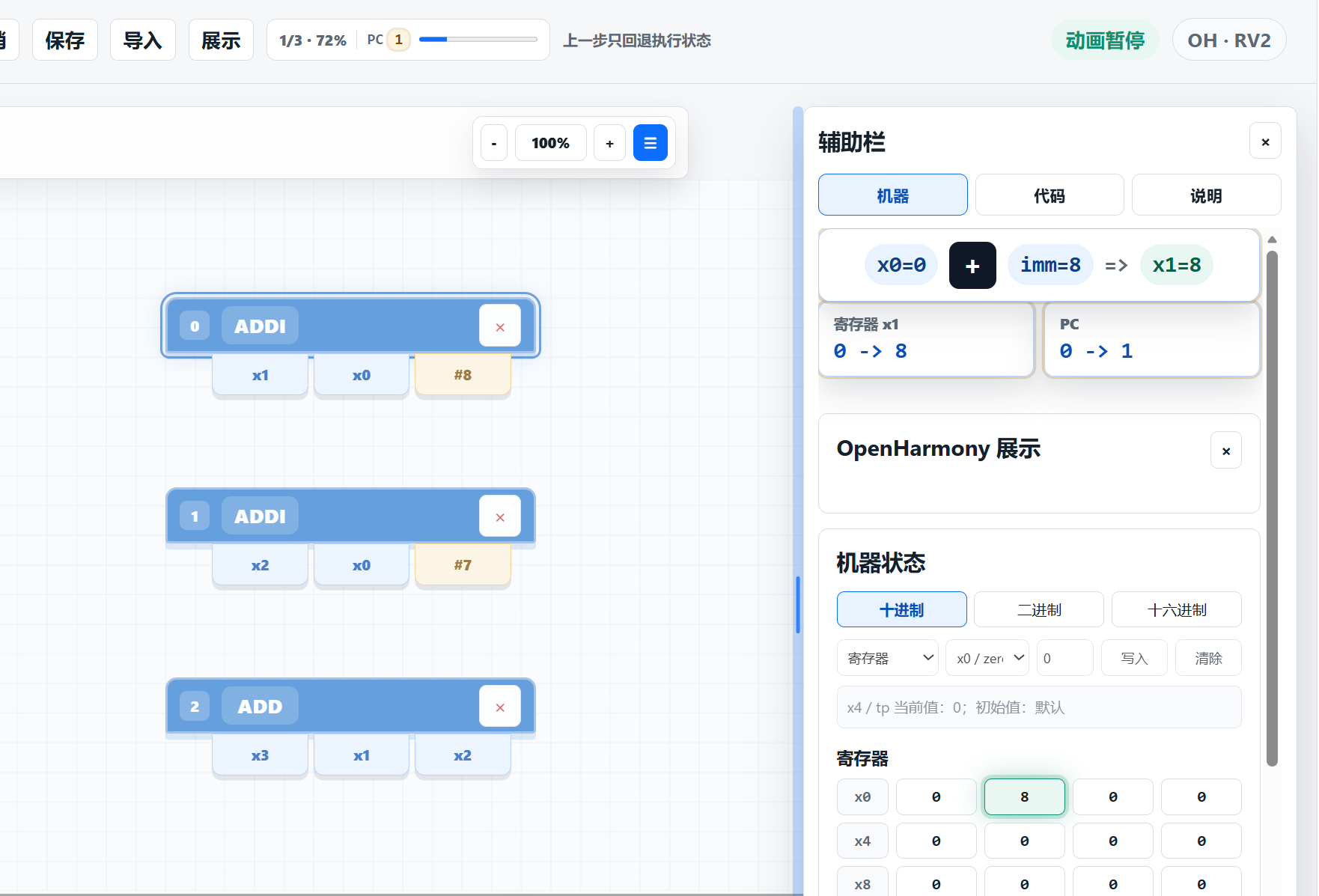Click highlighted register cell with value 8
This screenshot has height=896, width=1319.
coord(1024,796)
